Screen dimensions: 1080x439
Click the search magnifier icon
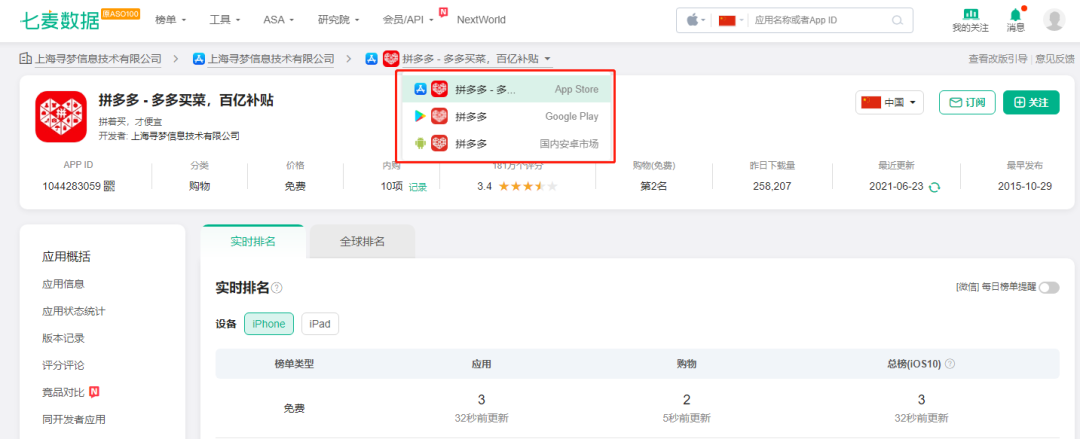[897, 21]
